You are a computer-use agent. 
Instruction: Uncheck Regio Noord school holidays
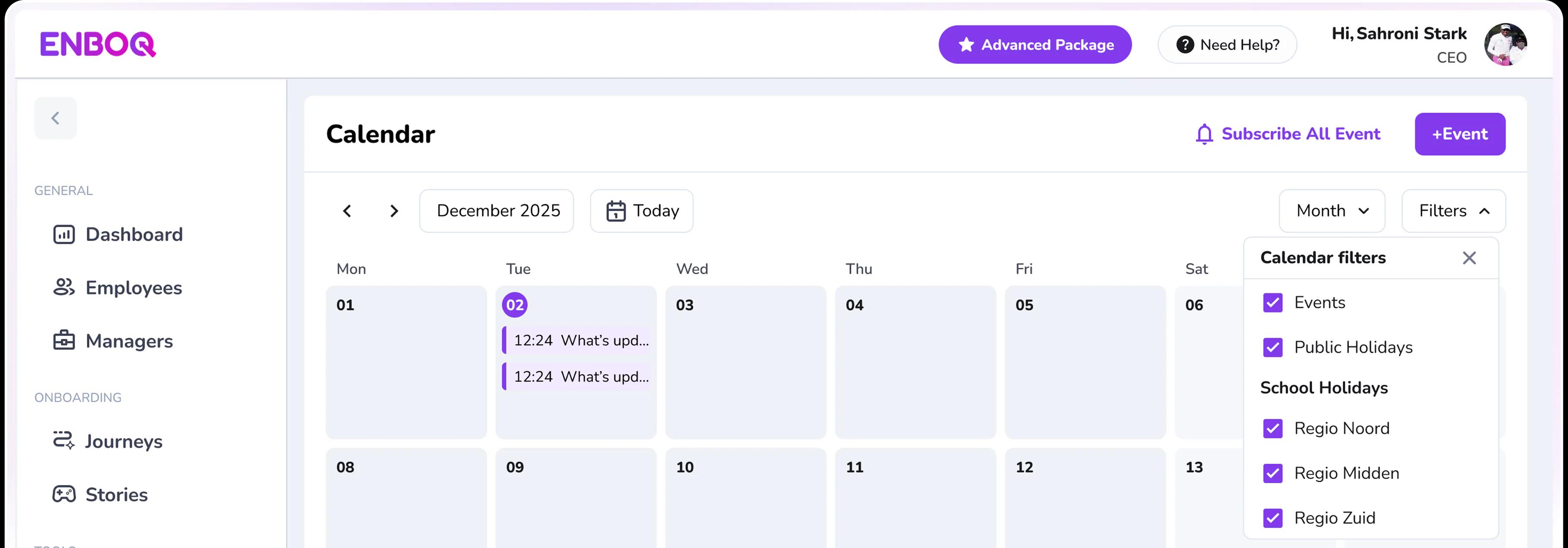coord(1273,428)
